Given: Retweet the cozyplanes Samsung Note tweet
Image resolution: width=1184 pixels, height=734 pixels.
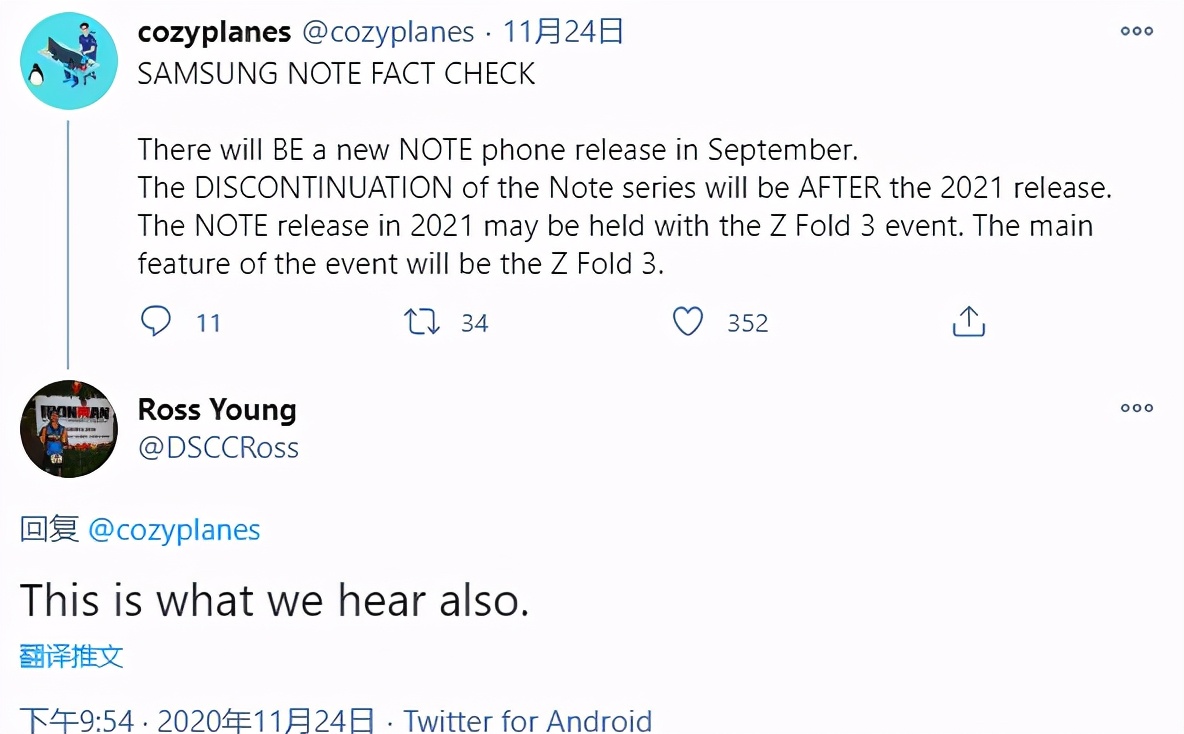Looking at the screenshot, I should [x=421, y=322].
